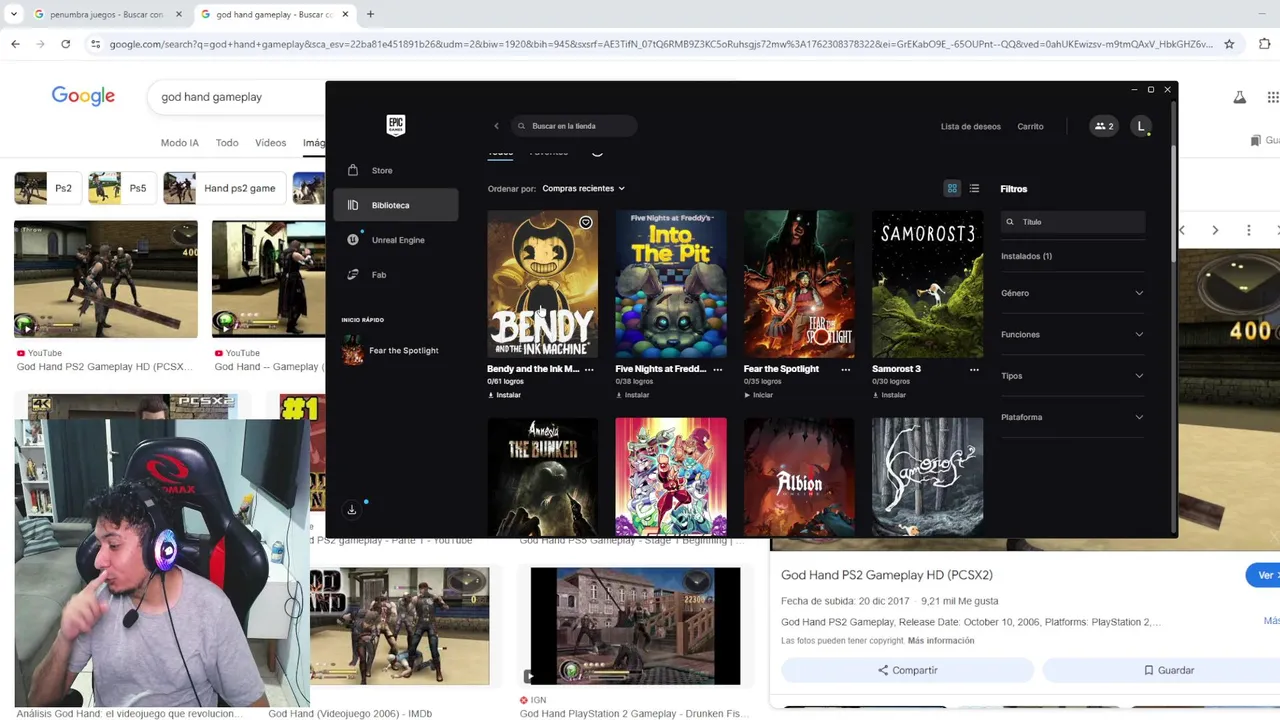This screenshot has height=720, width=1280.
Task: Select the Albion Online cover
Action: pyautogui.click(x=799, y=476)
